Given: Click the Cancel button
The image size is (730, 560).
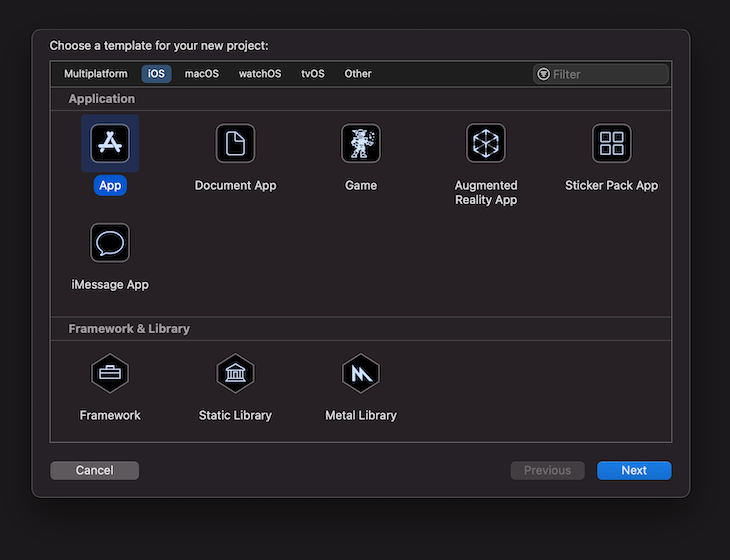Looking at the screenshot, I should 95,470.
